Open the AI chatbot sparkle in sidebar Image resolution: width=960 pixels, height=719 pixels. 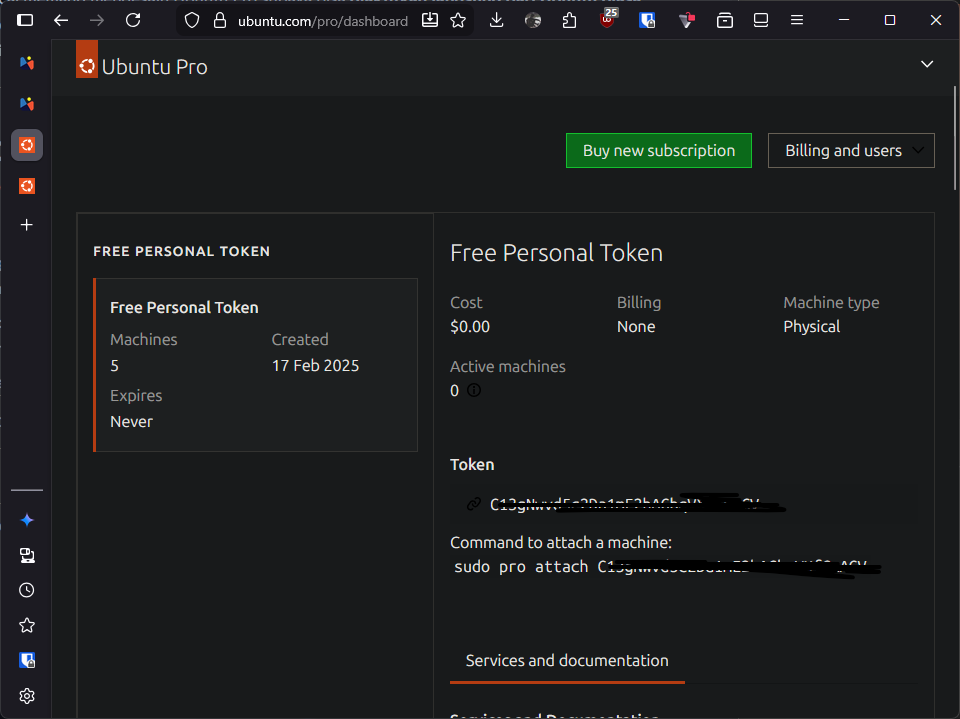[x=27, y=520]
